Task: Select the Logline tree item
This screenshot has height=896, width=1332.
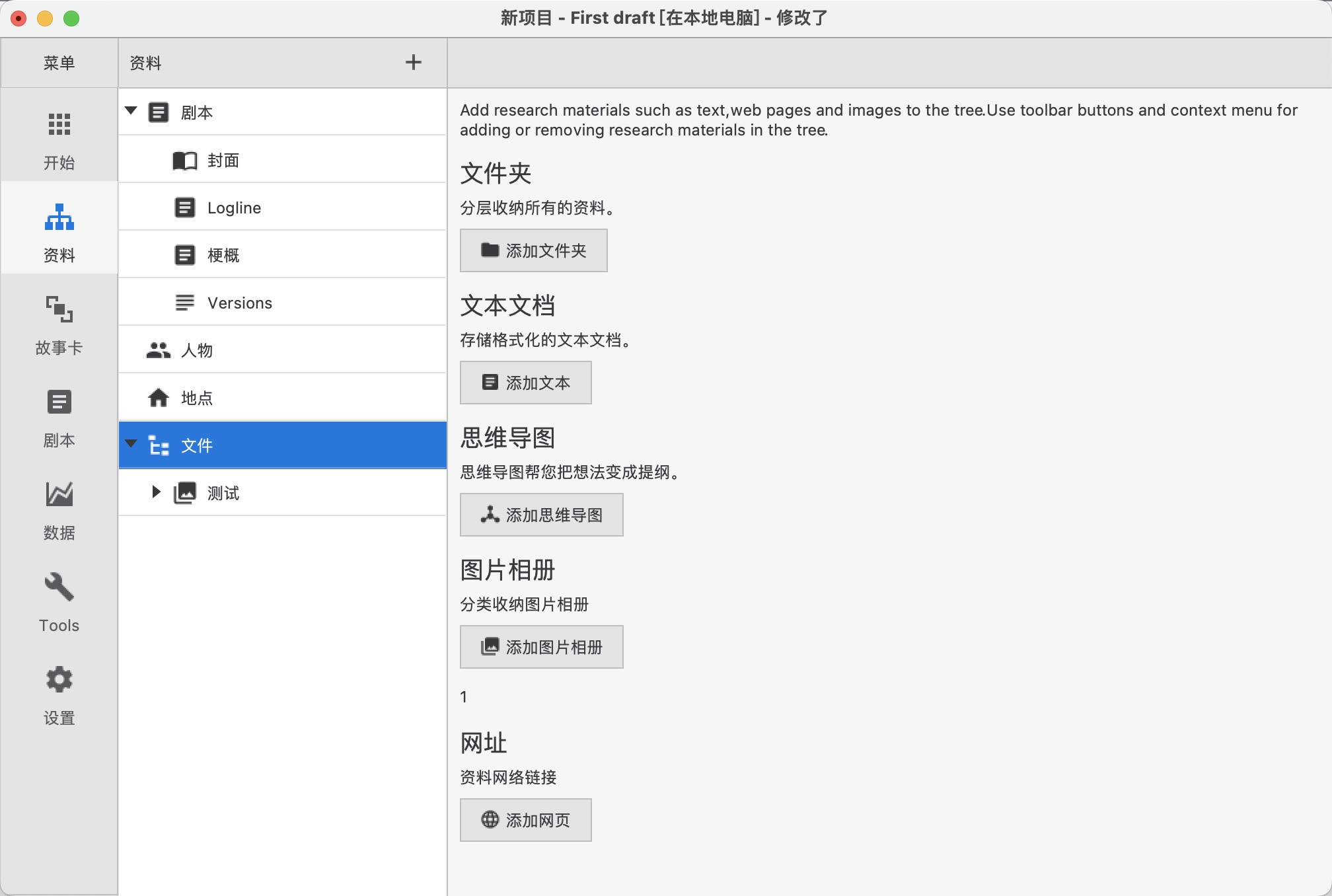Action: click(x=234, y=208)
